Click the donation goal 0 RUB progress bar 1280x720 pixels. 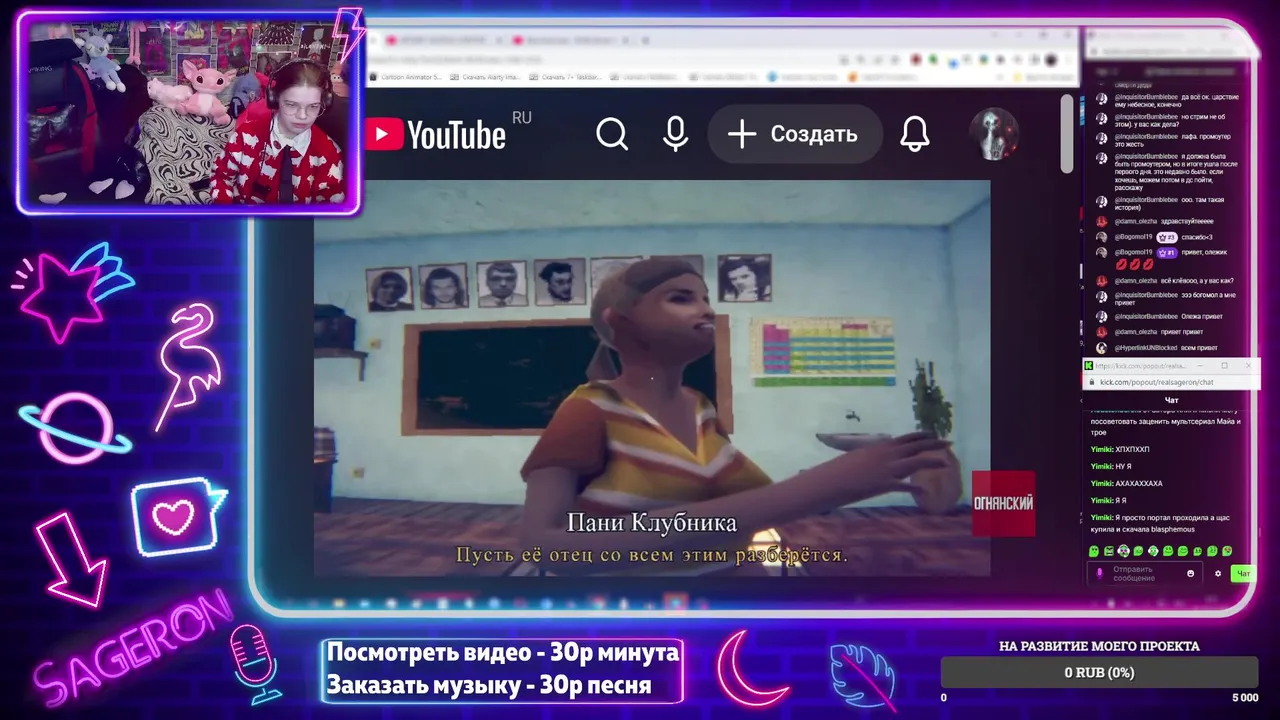(x=1099, y=673)
